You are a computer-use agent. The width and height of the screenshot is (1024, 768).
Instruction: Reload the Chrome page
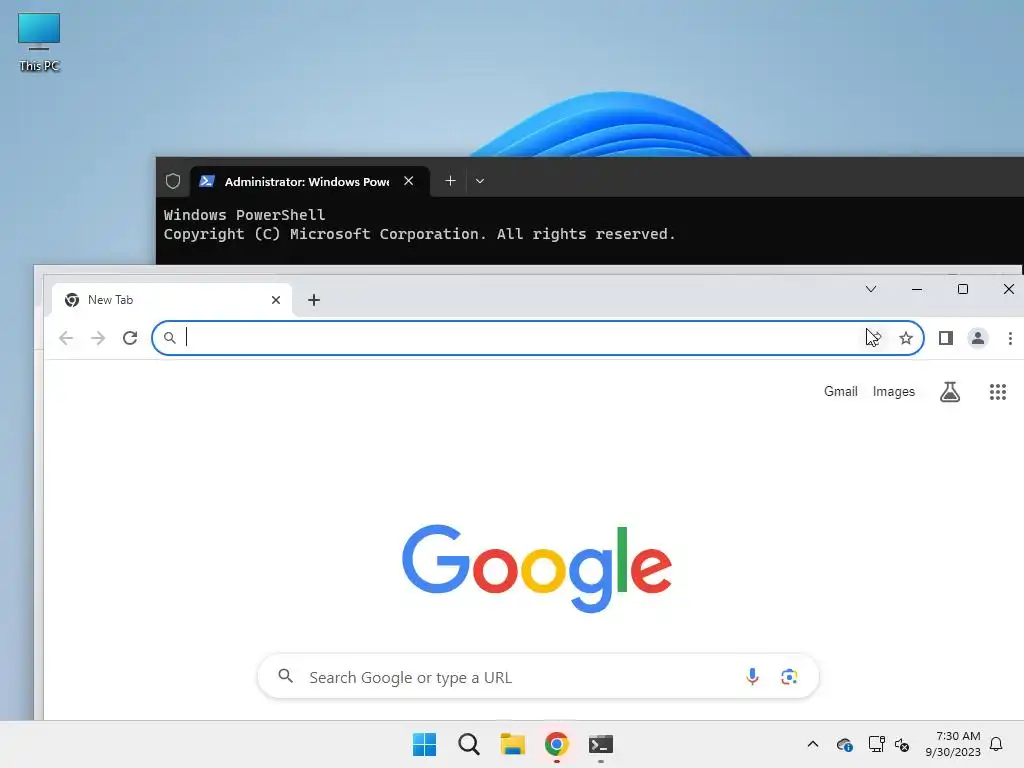[130, 338]
